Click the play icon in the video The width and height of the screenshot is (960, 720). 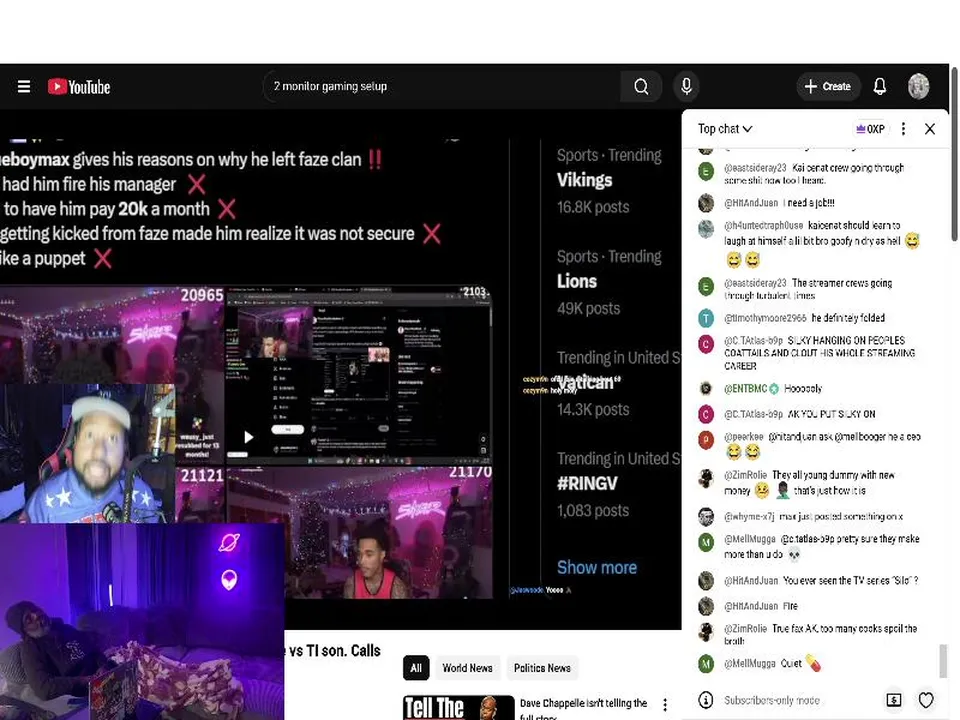pos(248,437)
